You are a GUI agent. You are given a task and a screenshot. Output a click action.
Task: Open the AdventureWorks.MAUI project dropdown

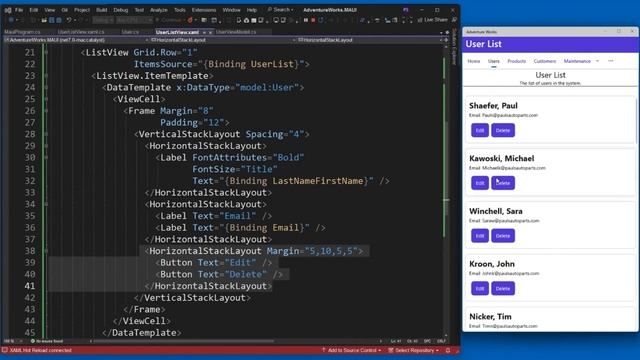coord(76,40)
